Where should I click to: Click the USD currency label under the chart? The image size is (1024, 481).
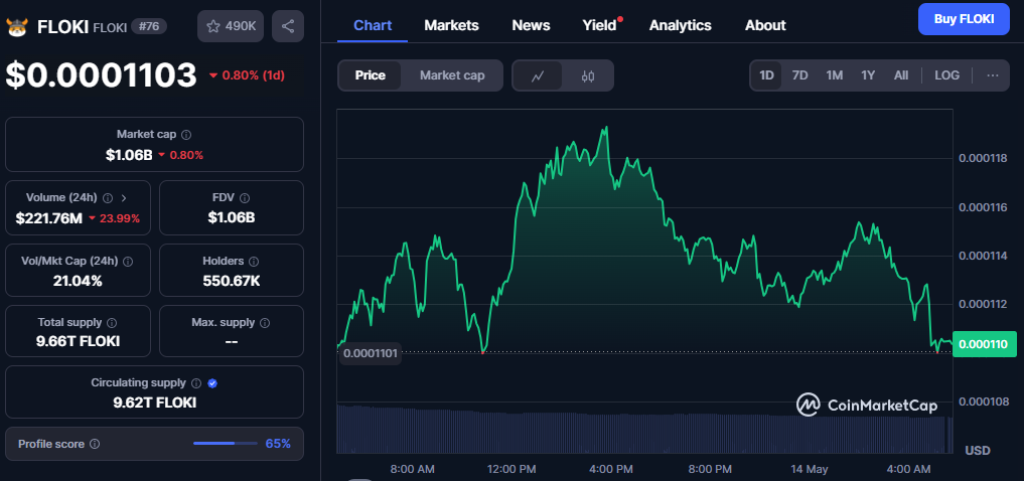pyautogui.click(x=978, y=450)
